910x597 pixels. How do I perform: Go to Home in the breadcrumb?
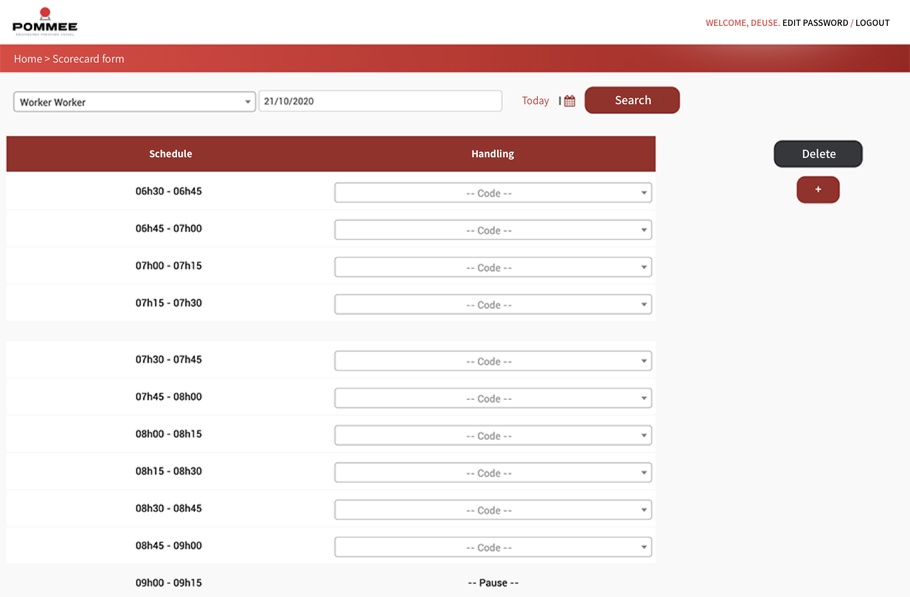28,59
